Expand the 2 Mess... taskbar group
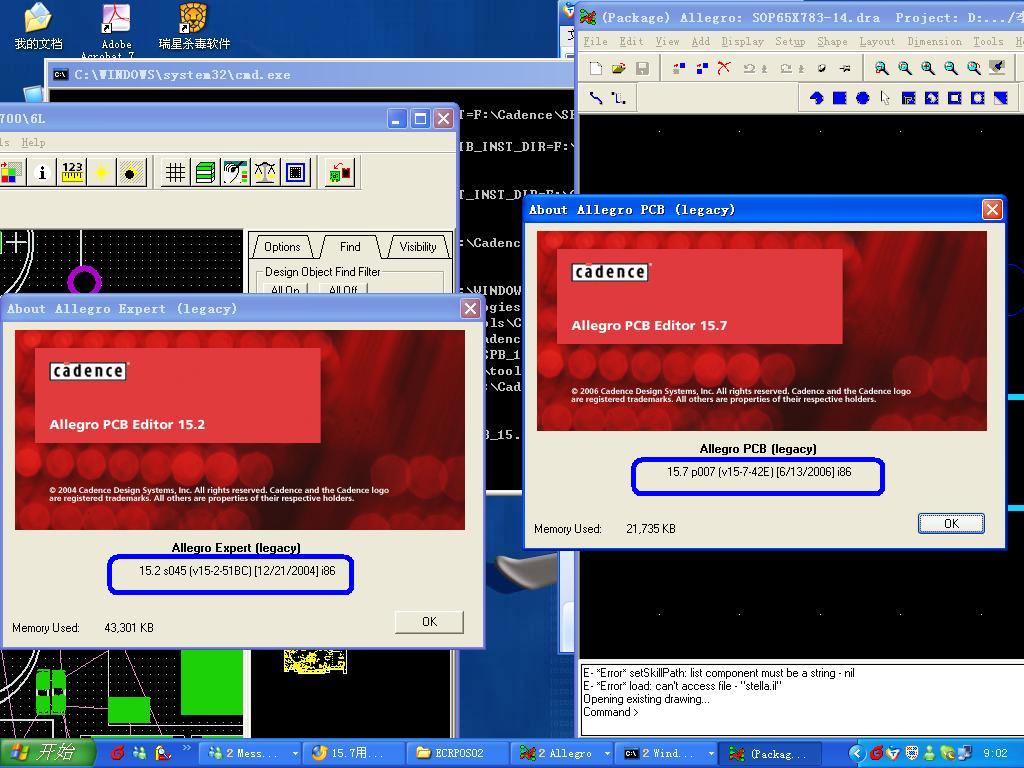This screenshot has width=1024, height=768. pos(251,753)
